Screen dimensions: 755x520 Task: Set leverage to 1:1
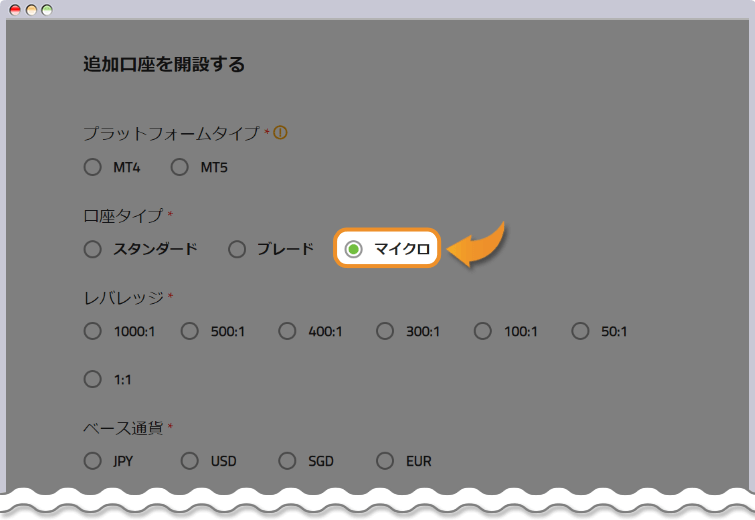pos(92,379)
